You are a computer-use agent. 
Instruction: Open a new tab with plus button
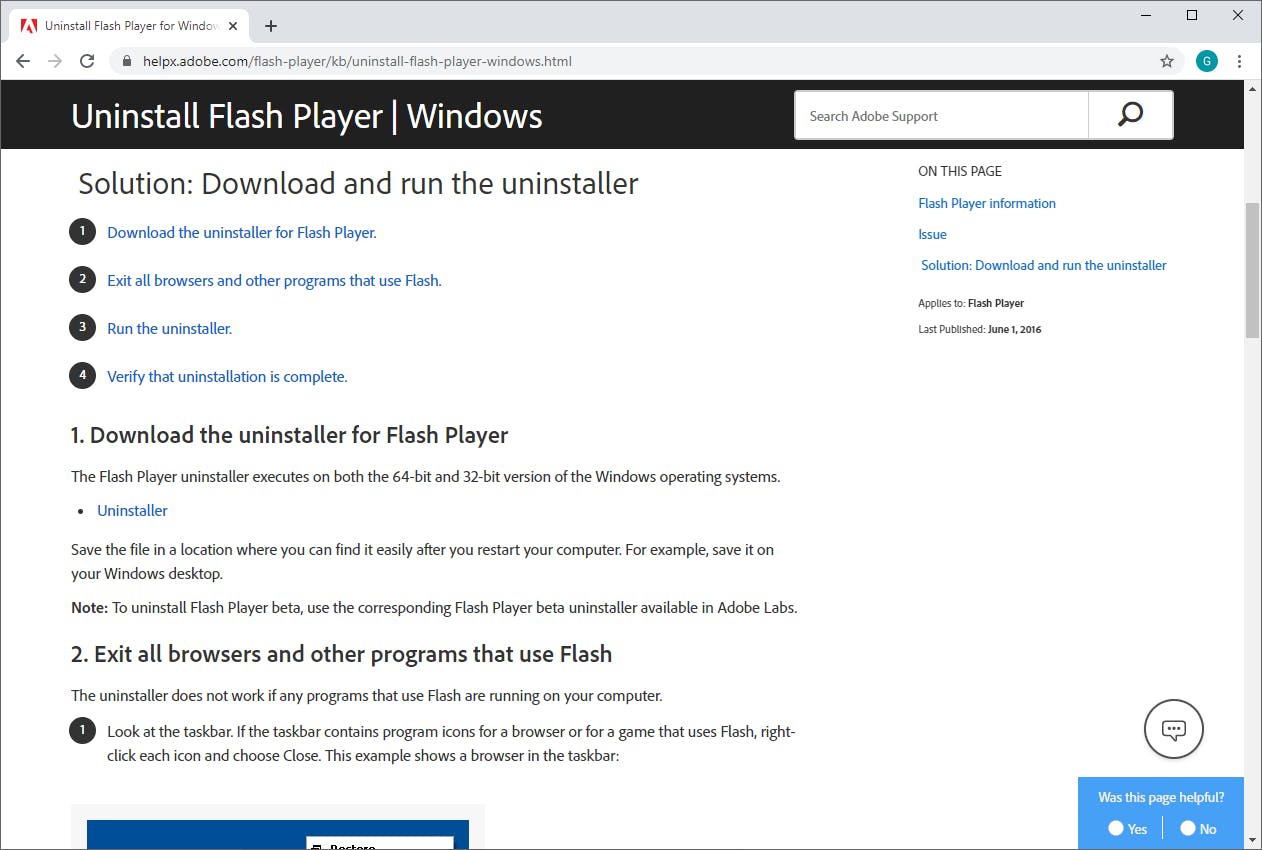coord(271,26)
